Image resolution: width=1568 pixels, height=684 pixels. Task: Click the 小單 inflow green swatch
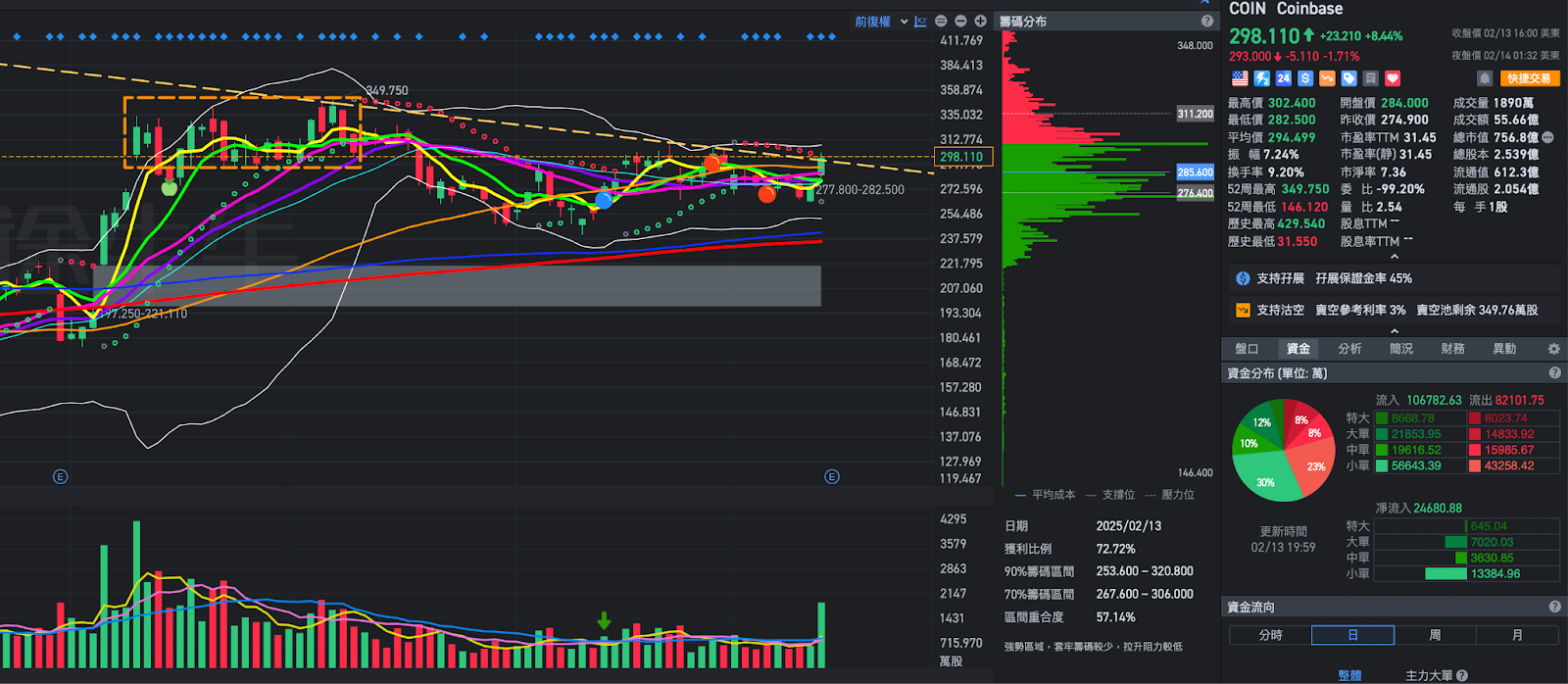[1382, 466]
